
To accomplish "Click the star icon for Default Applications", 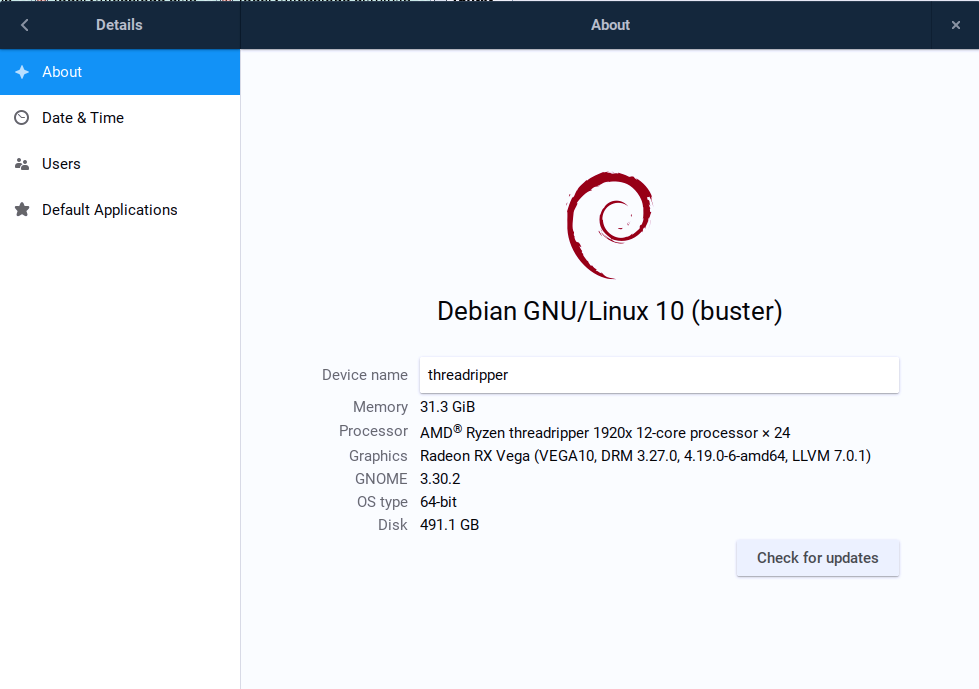I will (22, 210).
